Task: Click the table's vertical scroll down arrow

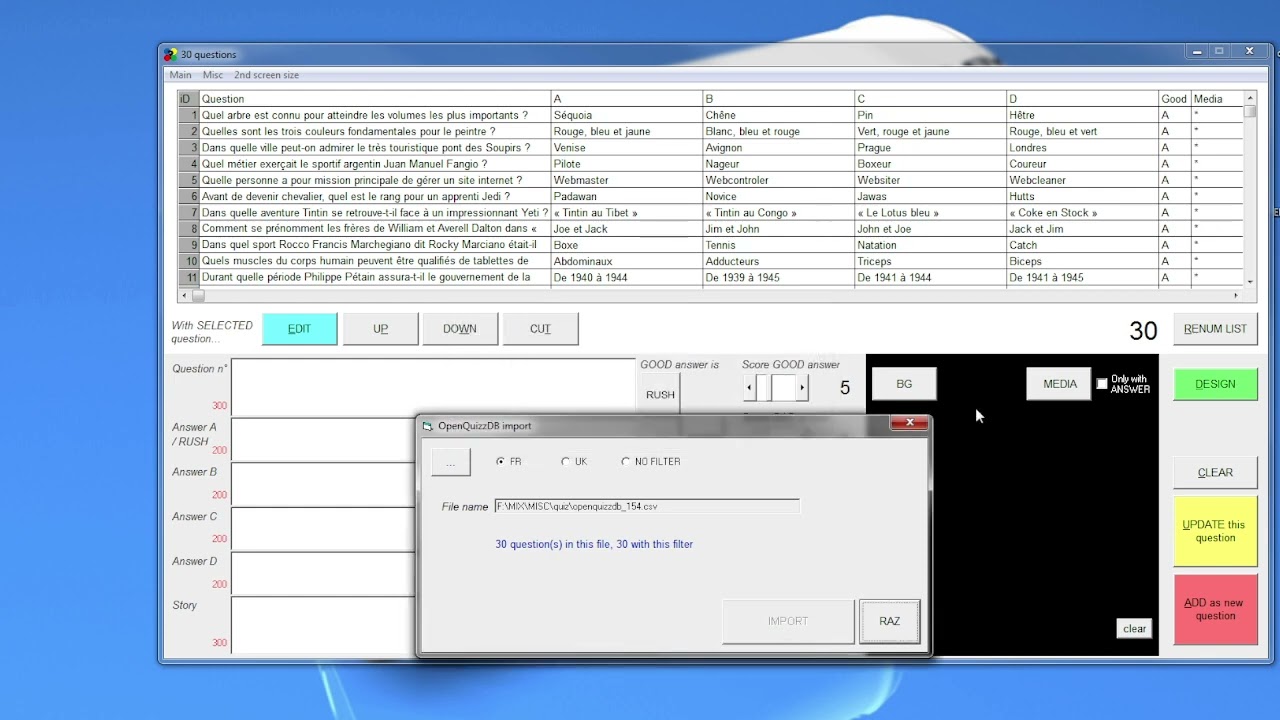Action: (1250, 283)
